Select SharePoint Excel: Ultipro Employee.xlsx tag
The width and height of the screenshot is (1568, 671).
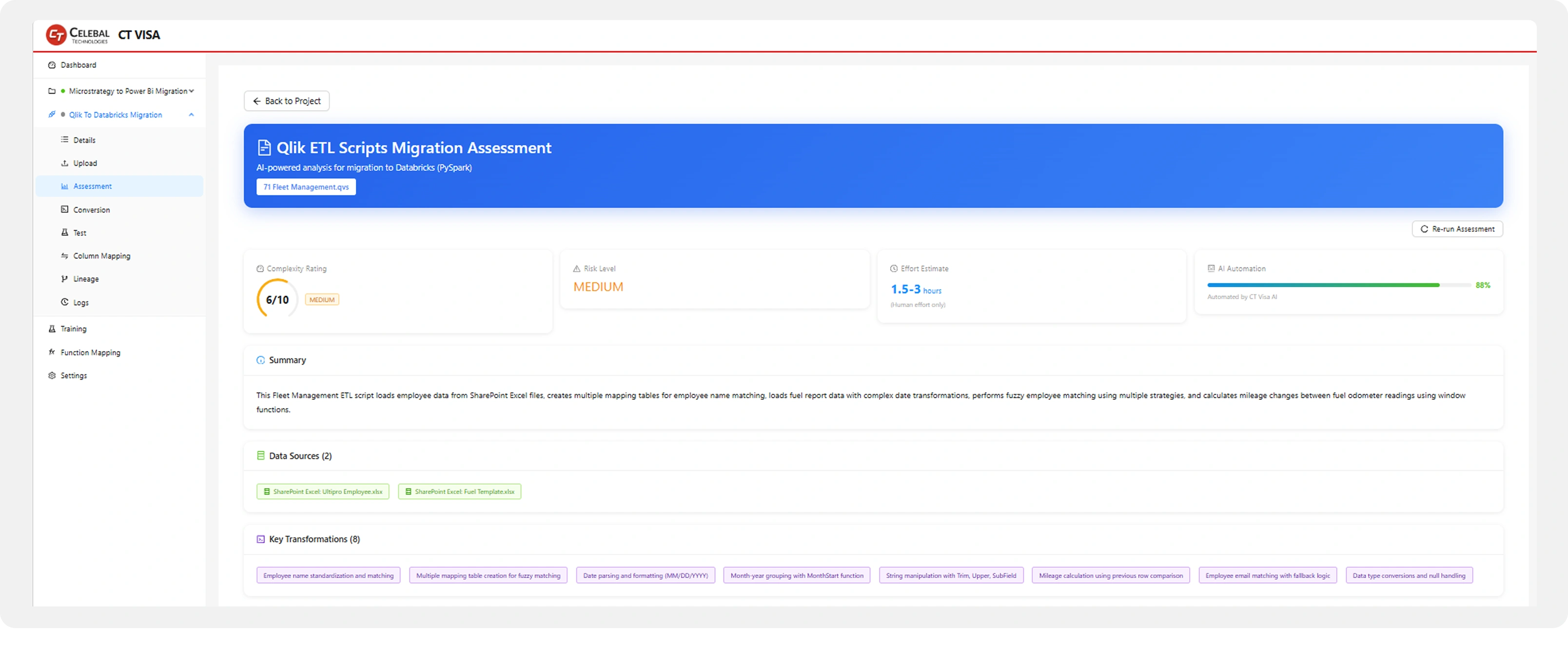click(323, 492)
